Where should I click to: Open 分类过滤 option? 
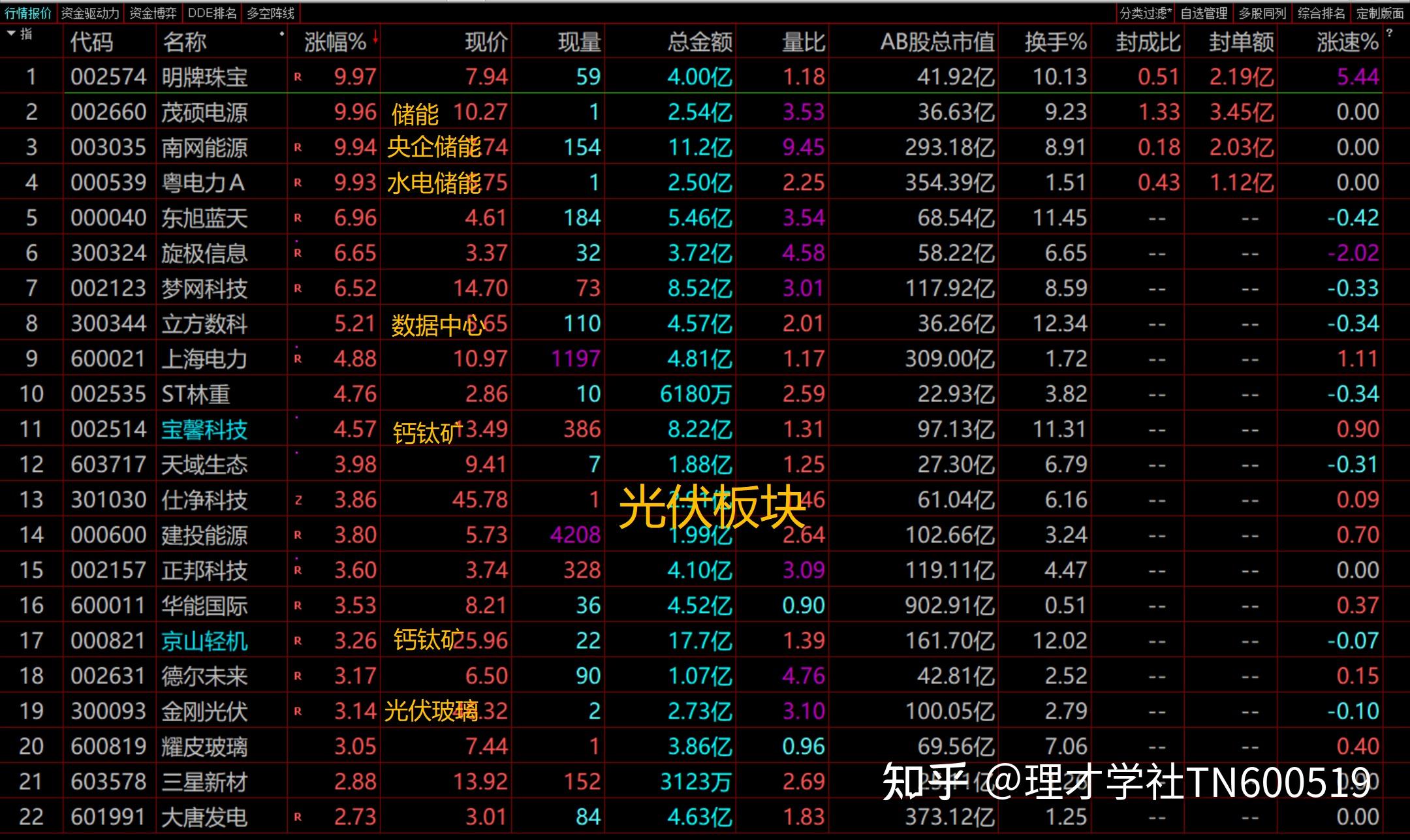tap(1146, 13)
